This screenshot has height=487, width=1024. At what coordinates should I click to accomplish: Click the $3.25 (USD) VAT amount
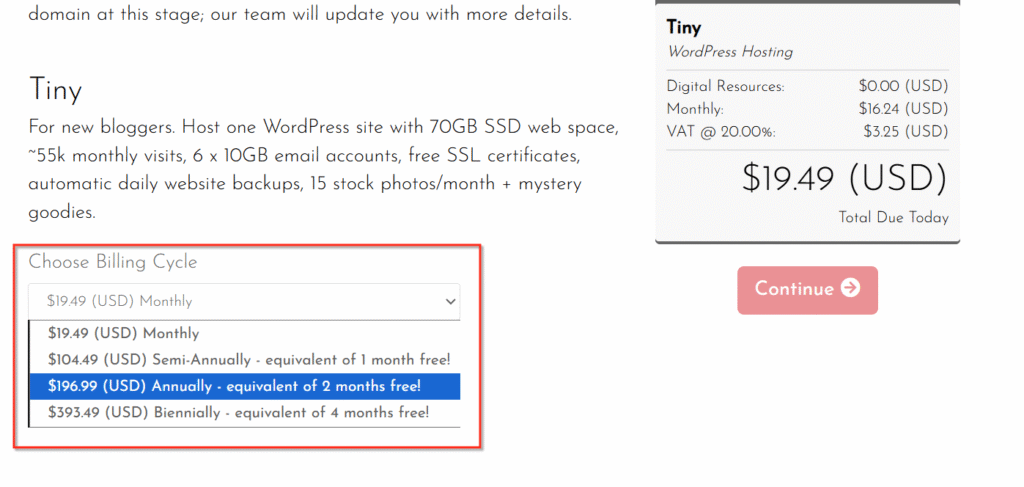[x=906, y=130]
